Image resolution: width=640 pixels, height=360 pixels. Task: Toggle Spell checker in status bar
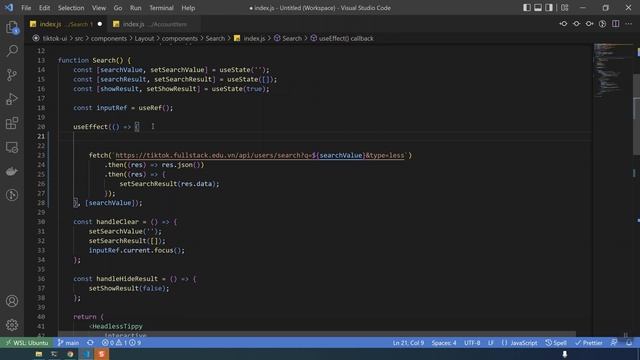556,343
